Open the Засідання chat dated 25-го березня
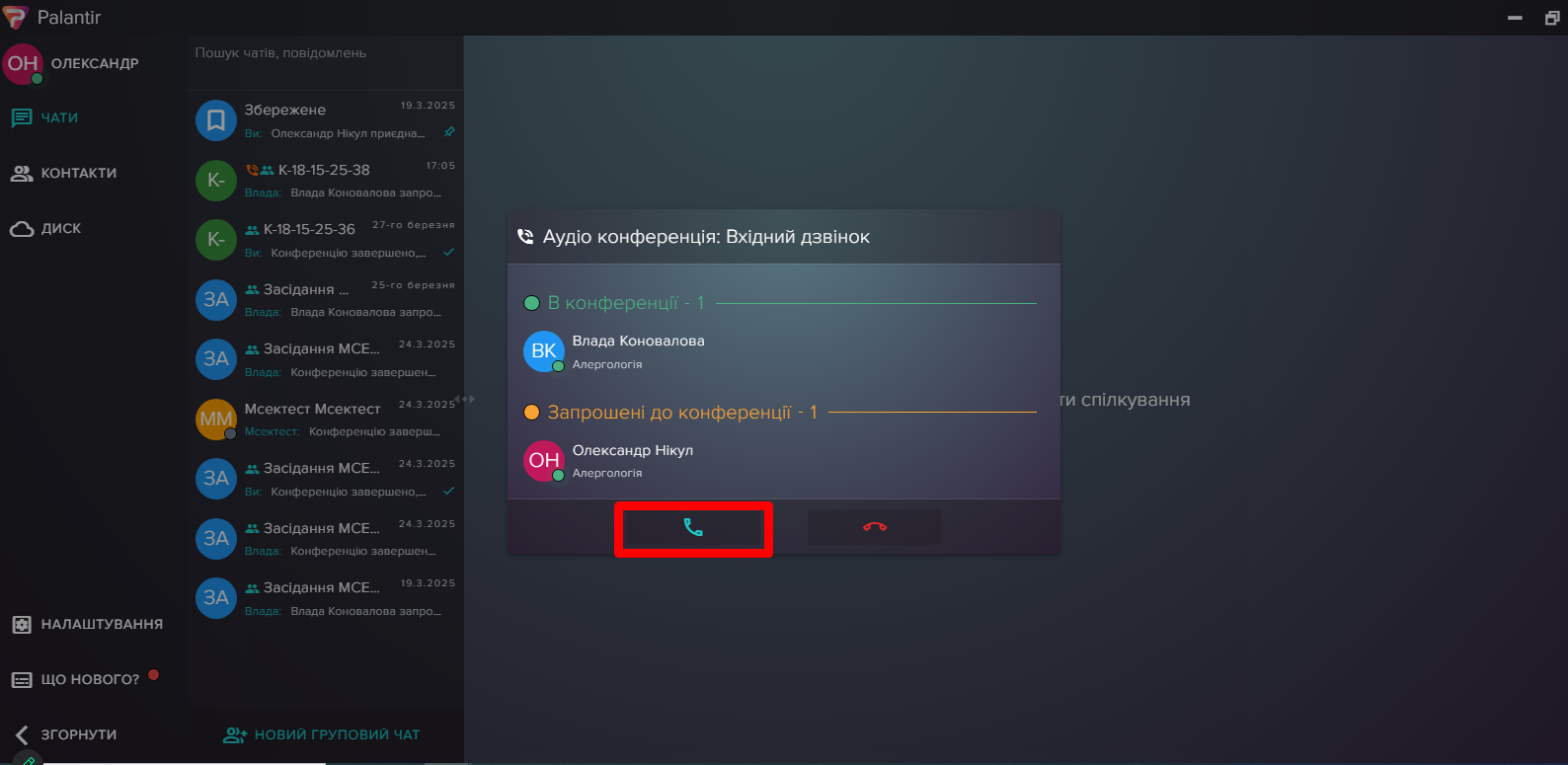Screen dimensions: 1568x765 [325, 299]
